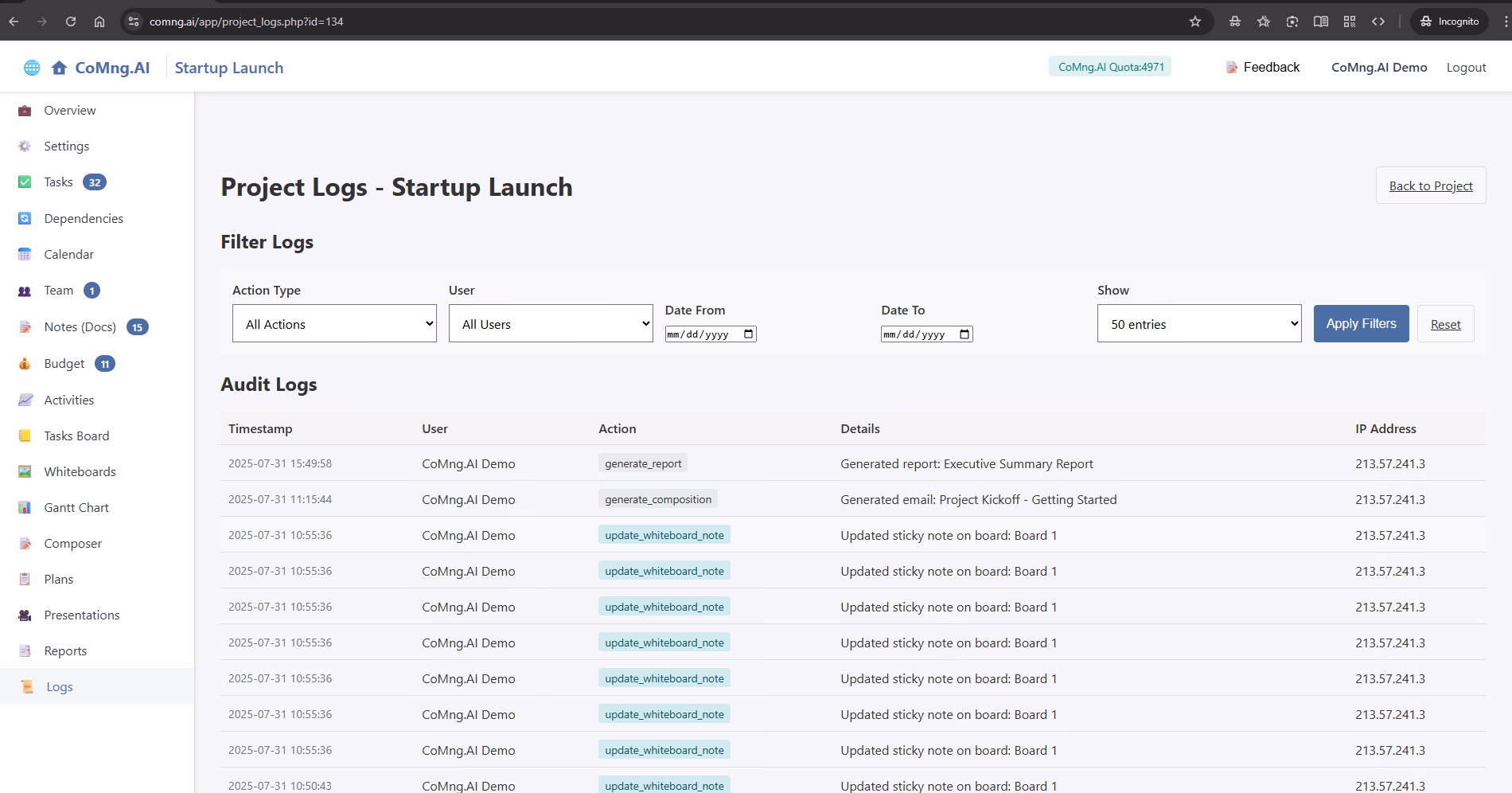
Task: Click the Back to Project button
Action: pyautogui.click(x=1431, y=186)
